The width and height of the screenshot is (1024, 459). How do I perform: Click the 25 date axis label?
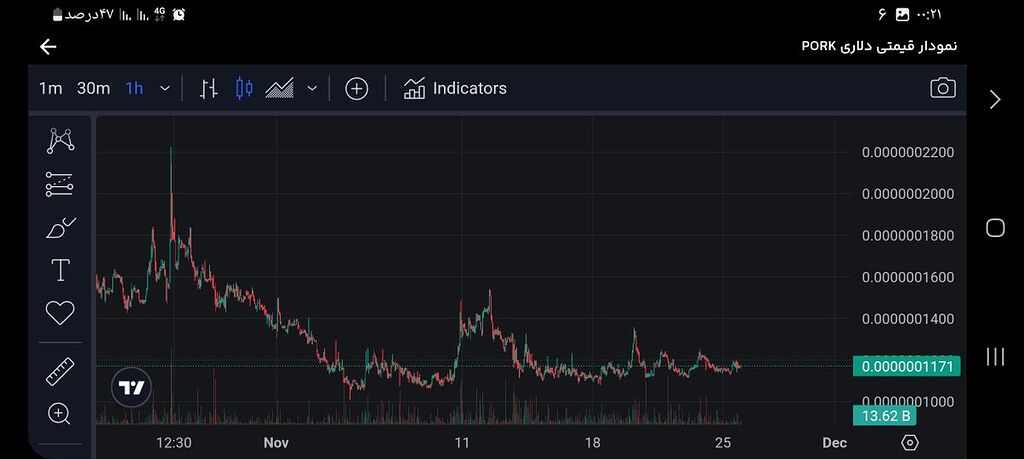pos(723,443)
